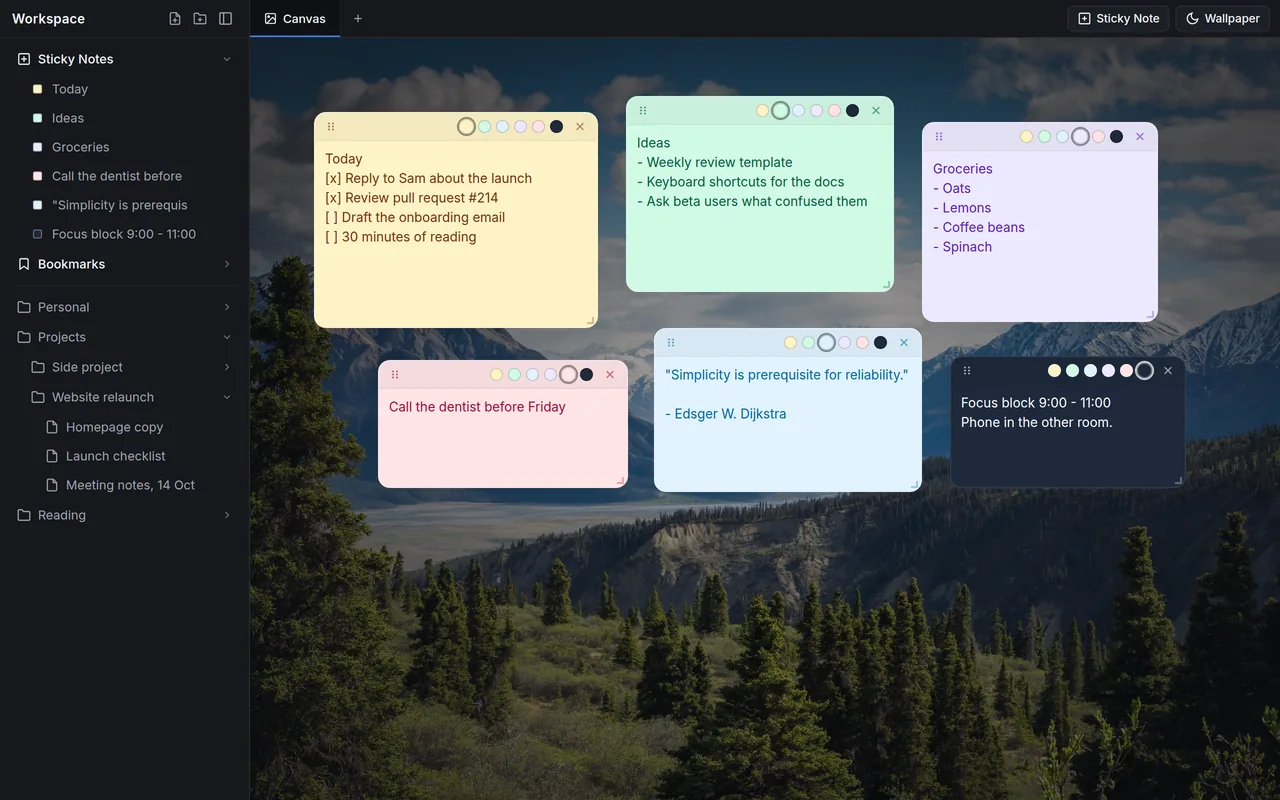Grab the drag handle on the Today note
Viewport: 1280px width, 800px height.
point(331,127)
